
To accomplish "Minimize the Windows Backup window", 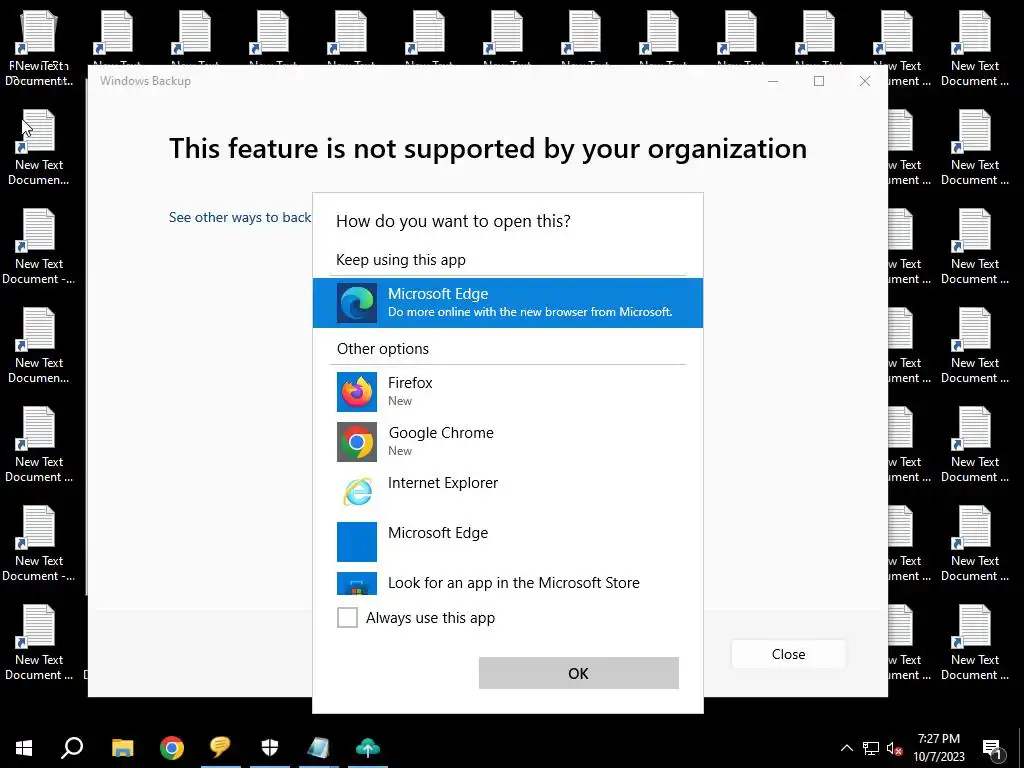I will [x=773, y=81].
